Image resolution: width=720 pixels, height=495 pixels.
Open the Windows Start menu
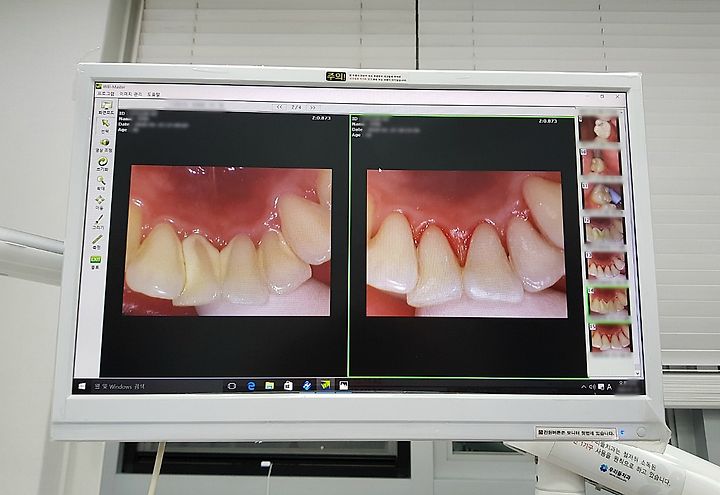pos(82,386)
